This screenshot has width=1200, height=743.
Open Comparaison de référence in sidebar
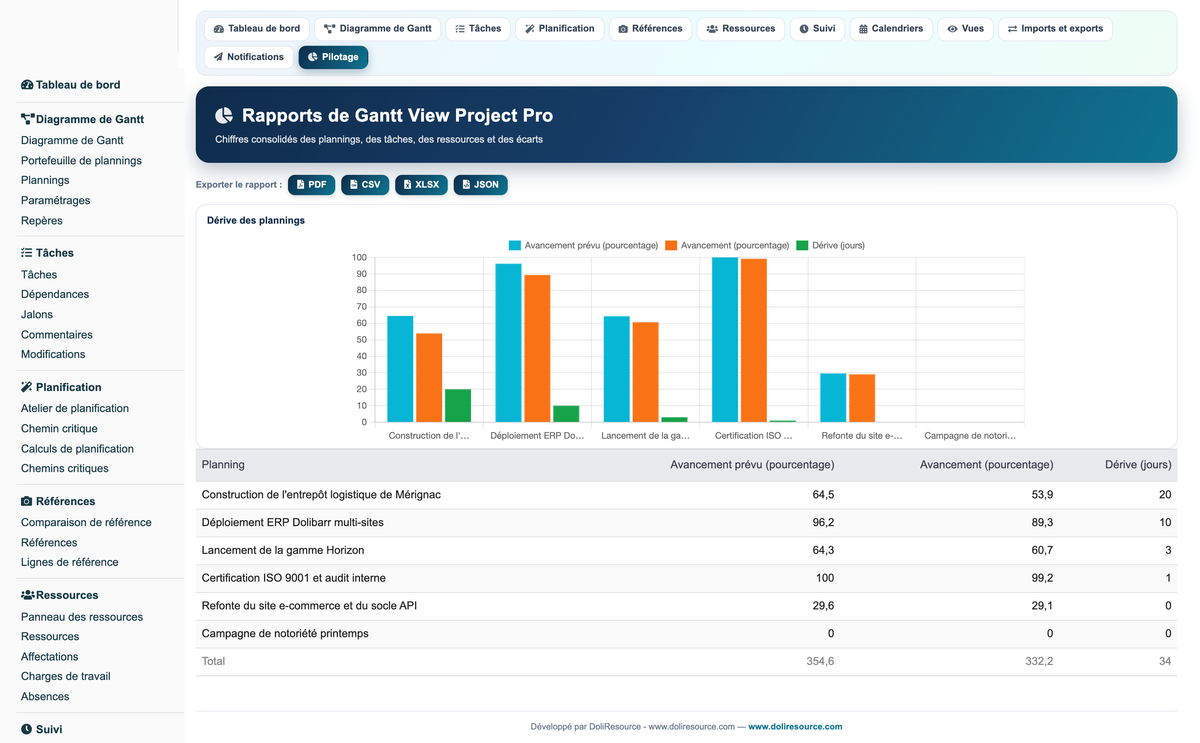coord(86,522)
